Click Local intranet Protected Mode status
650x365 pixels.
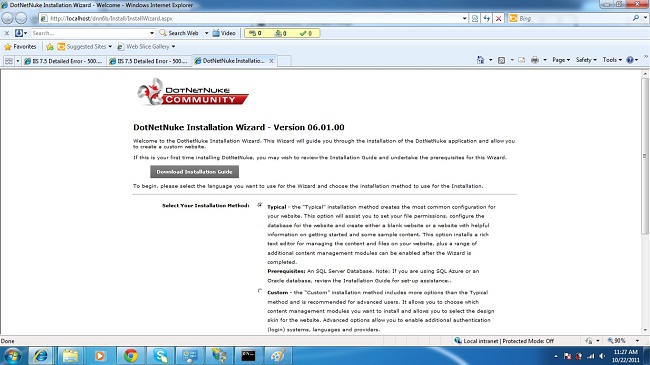click(504, 341)
